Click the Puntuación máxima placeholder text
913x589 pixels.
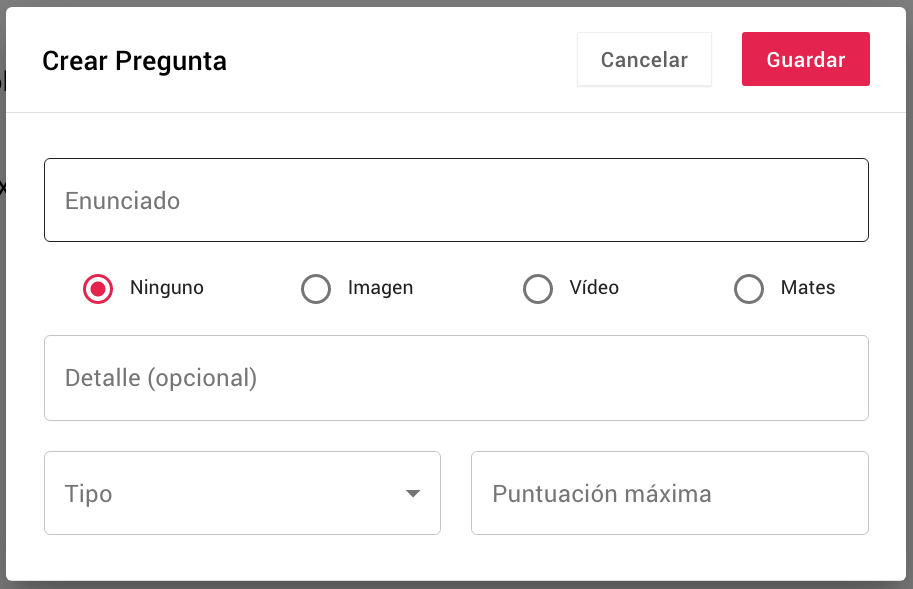601,494
